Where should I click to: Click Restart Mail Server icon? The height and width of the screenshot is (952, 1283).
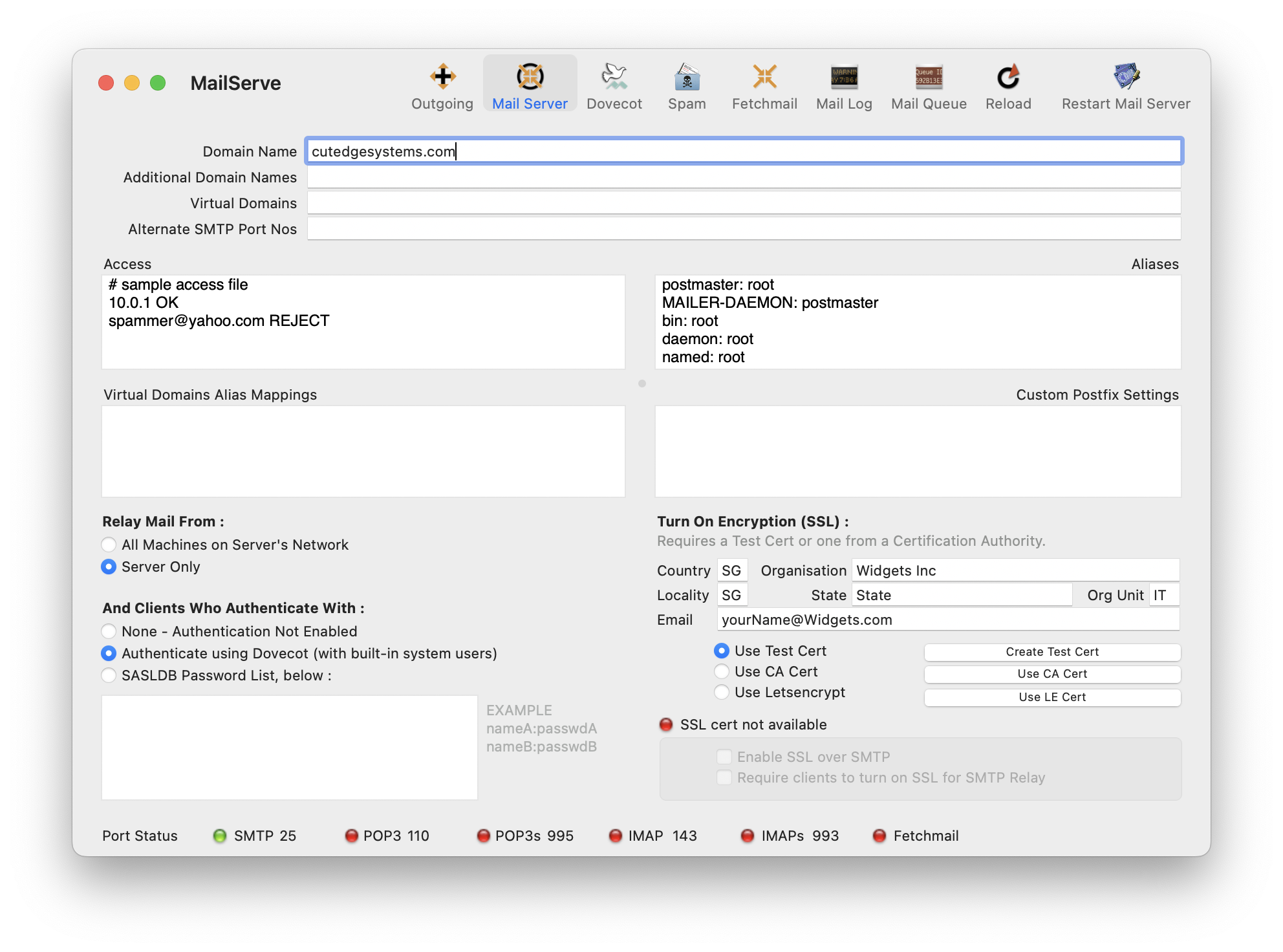pos(1126,78)
